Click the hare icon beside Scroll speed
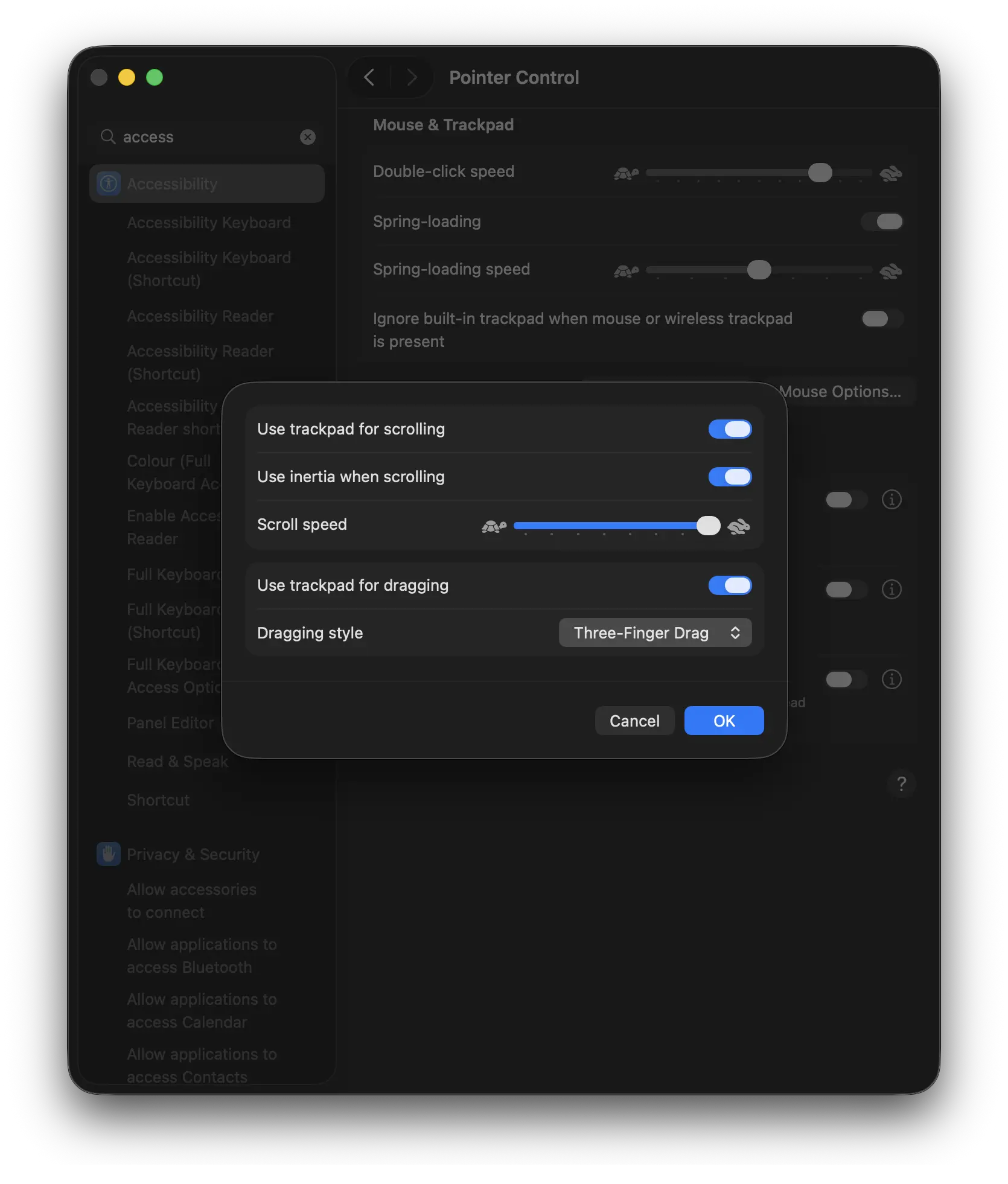 739,526
